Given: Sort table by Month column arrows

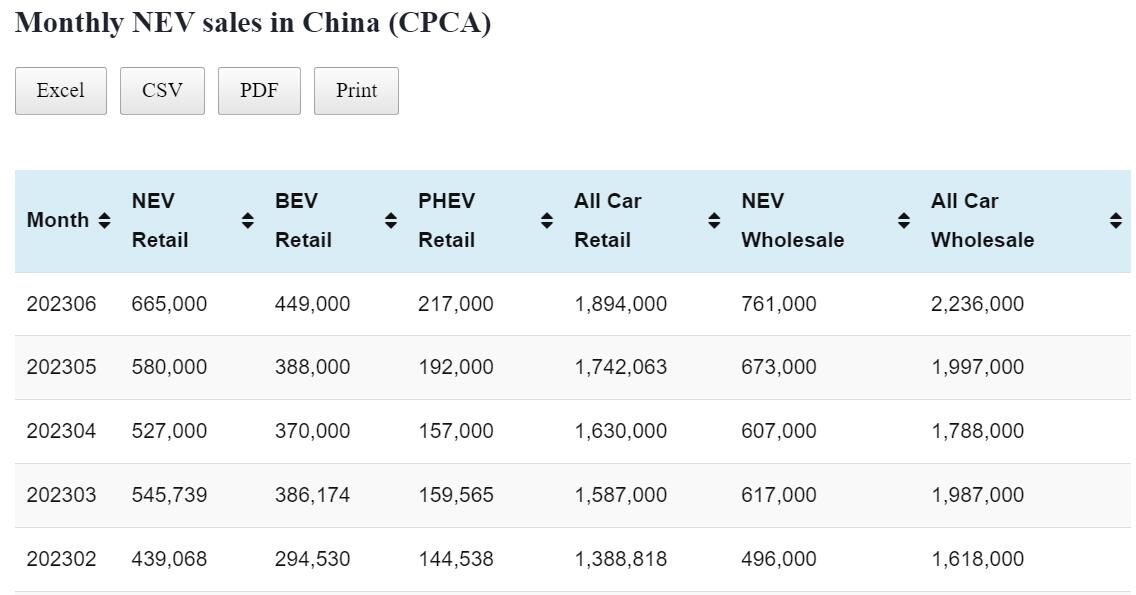Looking at the screenshot, I should 104,221.
